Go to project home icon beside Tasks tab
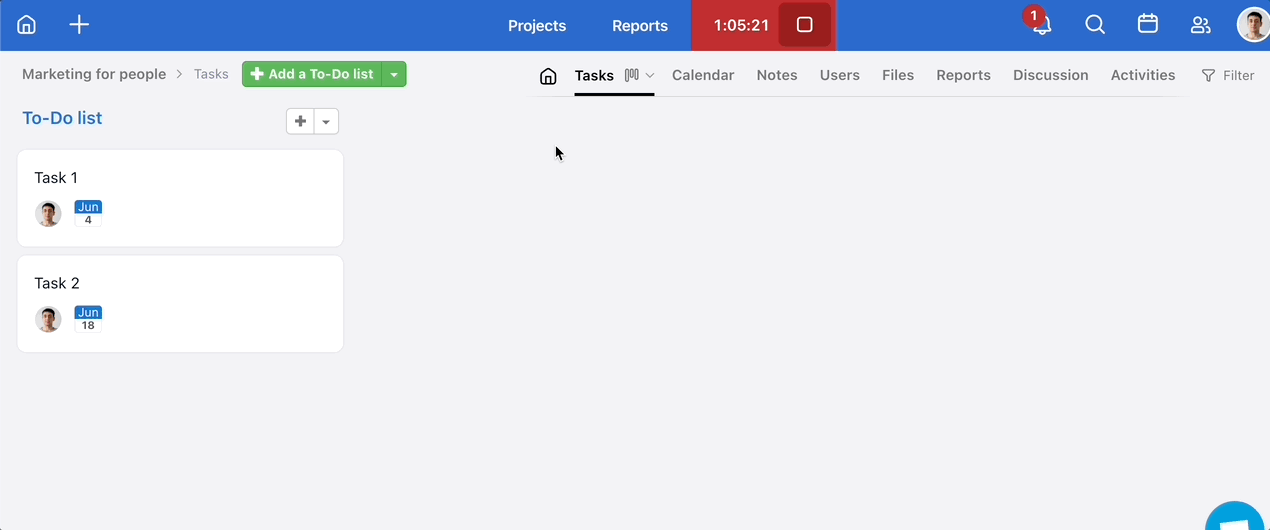1270x530 pixels. coord(548,76)
